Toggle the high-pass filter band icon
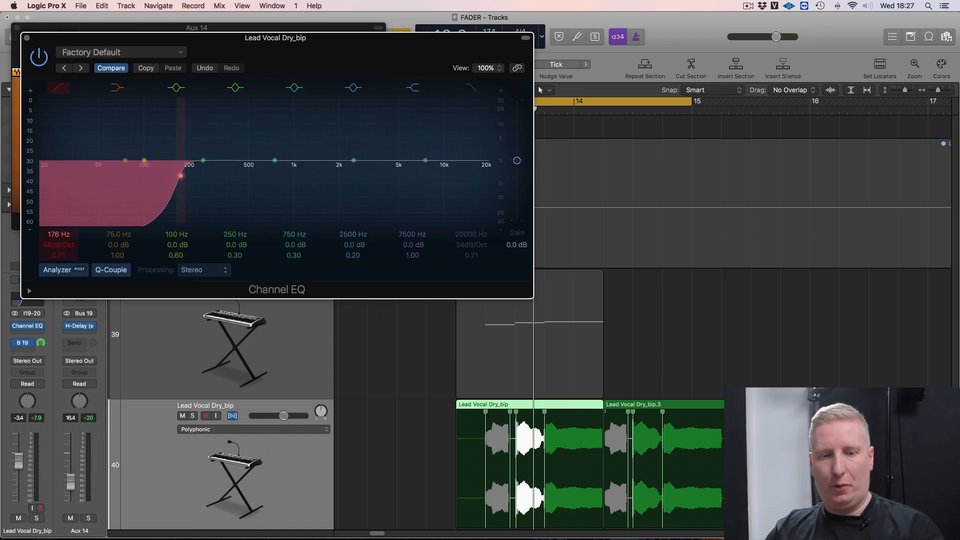960x540 pixels. click(59, 88)
